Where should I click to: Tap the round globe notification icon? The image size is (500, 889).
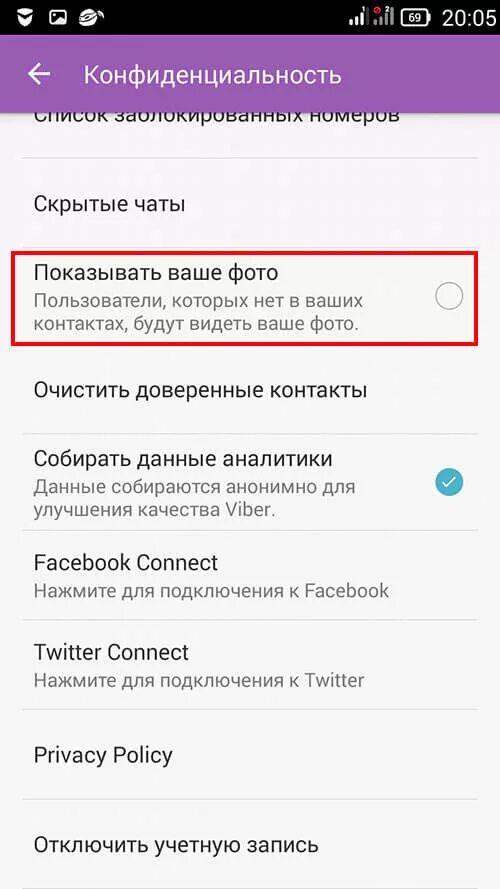[x=93, y=18]
